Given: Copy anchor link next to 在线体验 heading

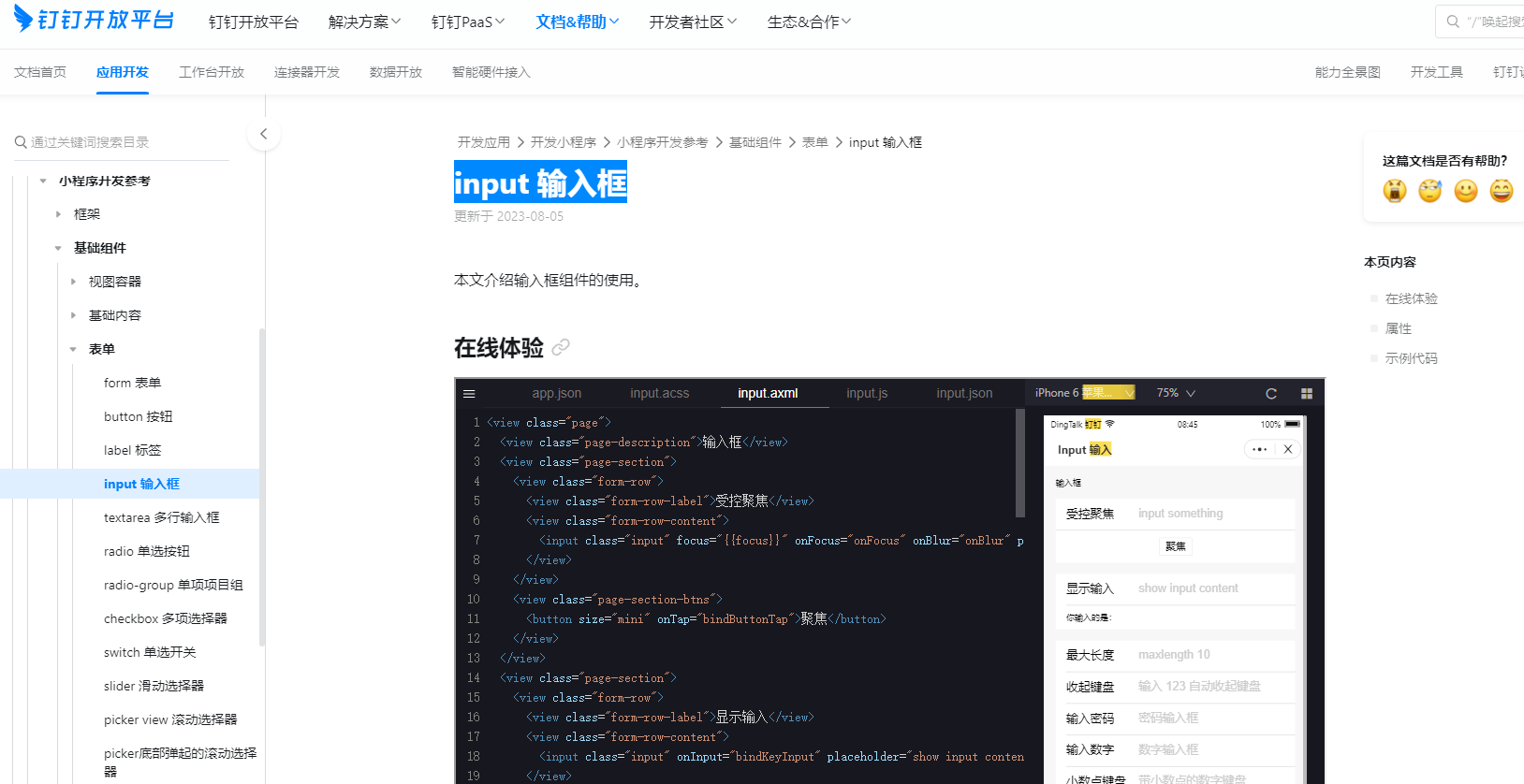Looking at the screenshot, I should click(561, 347).
